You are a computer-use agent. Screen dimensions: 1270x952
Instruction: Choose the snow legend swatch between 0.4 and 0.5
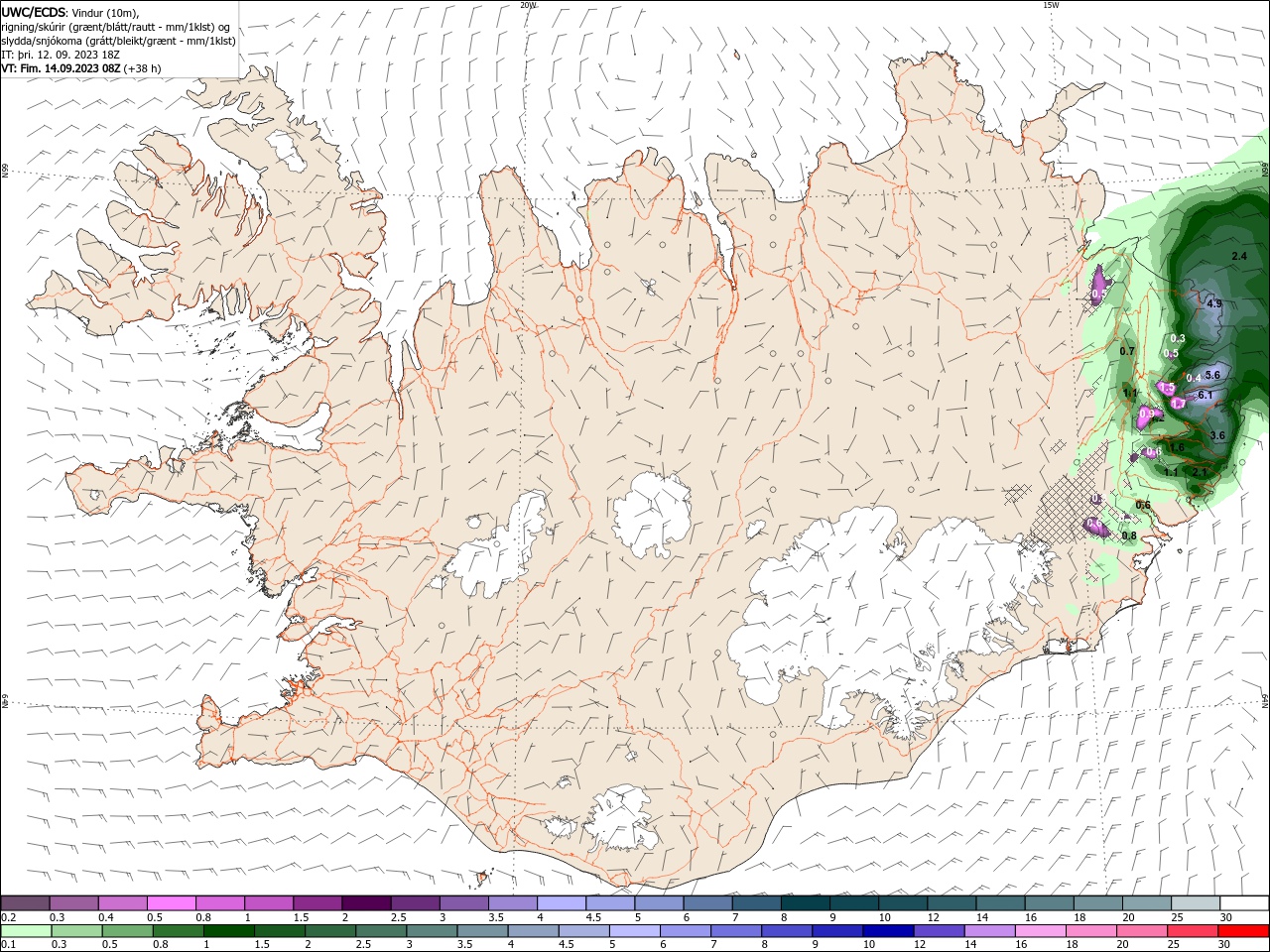tap(122, 903)
